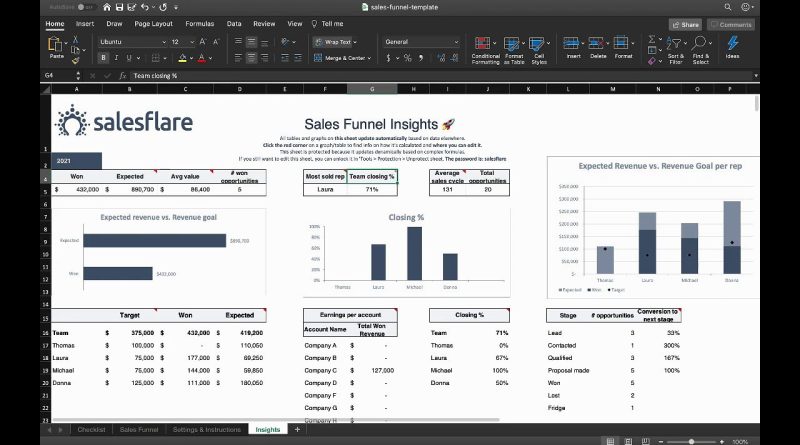Screen dimensions: 800x445
Task: Click the AutoSum sigma icon
Action: pos(652,39)
